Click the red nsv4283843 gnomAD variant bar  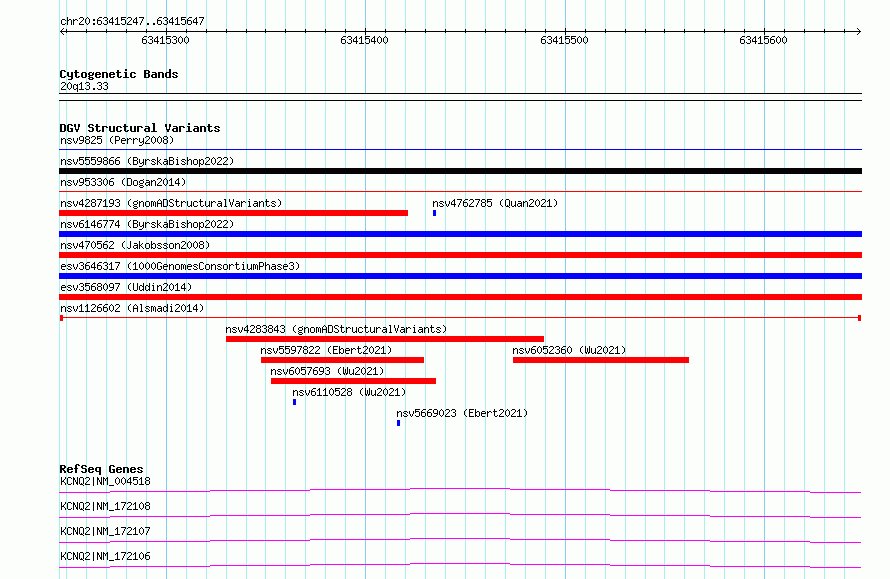pyautogui.click(x=385, y=339)
